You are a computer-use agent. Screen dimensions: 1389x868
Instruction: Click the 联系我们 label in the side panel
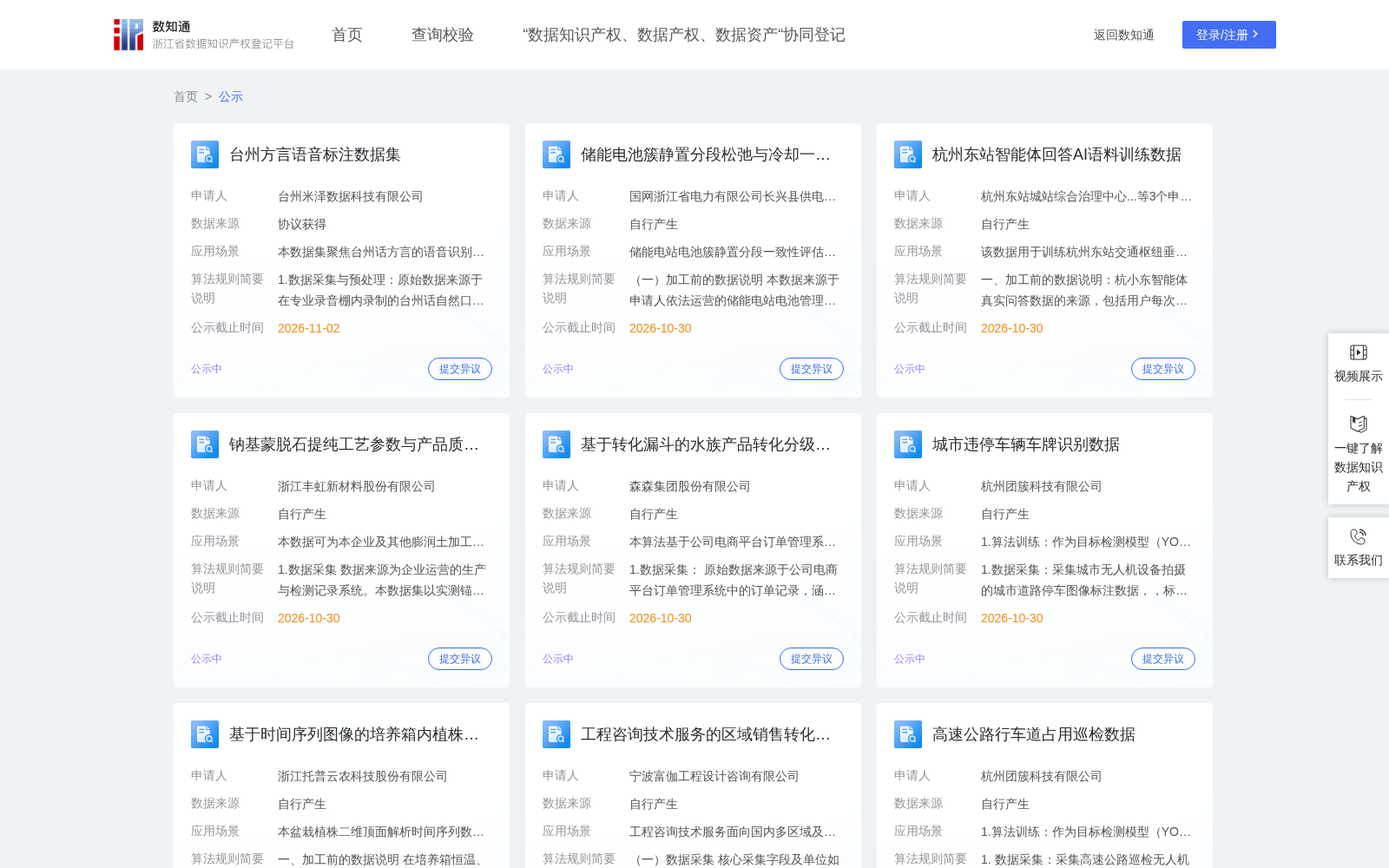1359,560
